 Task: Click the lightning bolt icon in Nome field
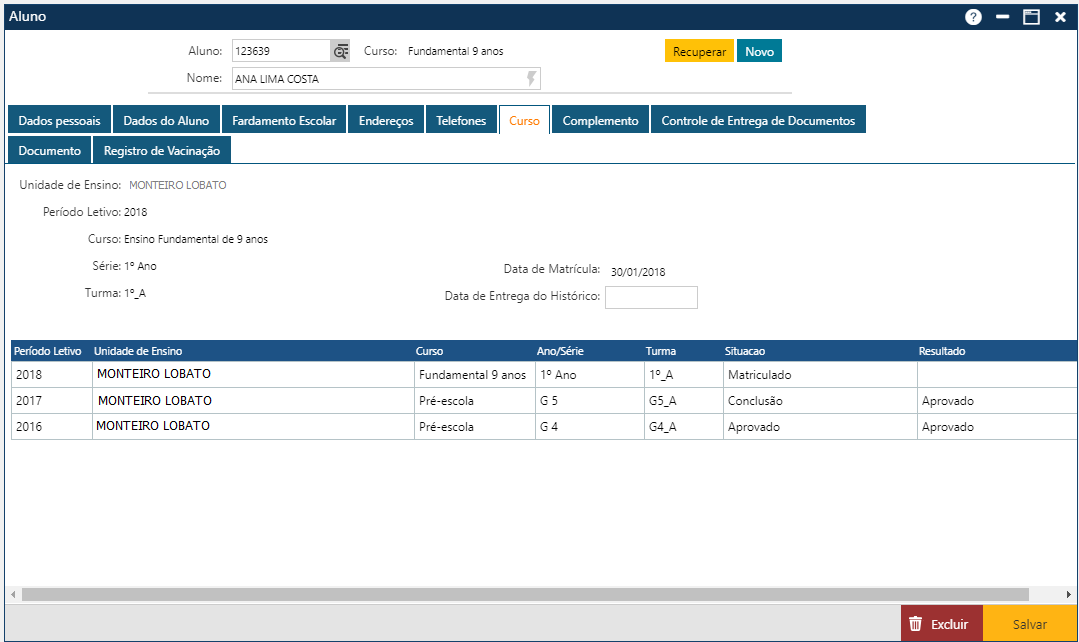tap(531, 79)
